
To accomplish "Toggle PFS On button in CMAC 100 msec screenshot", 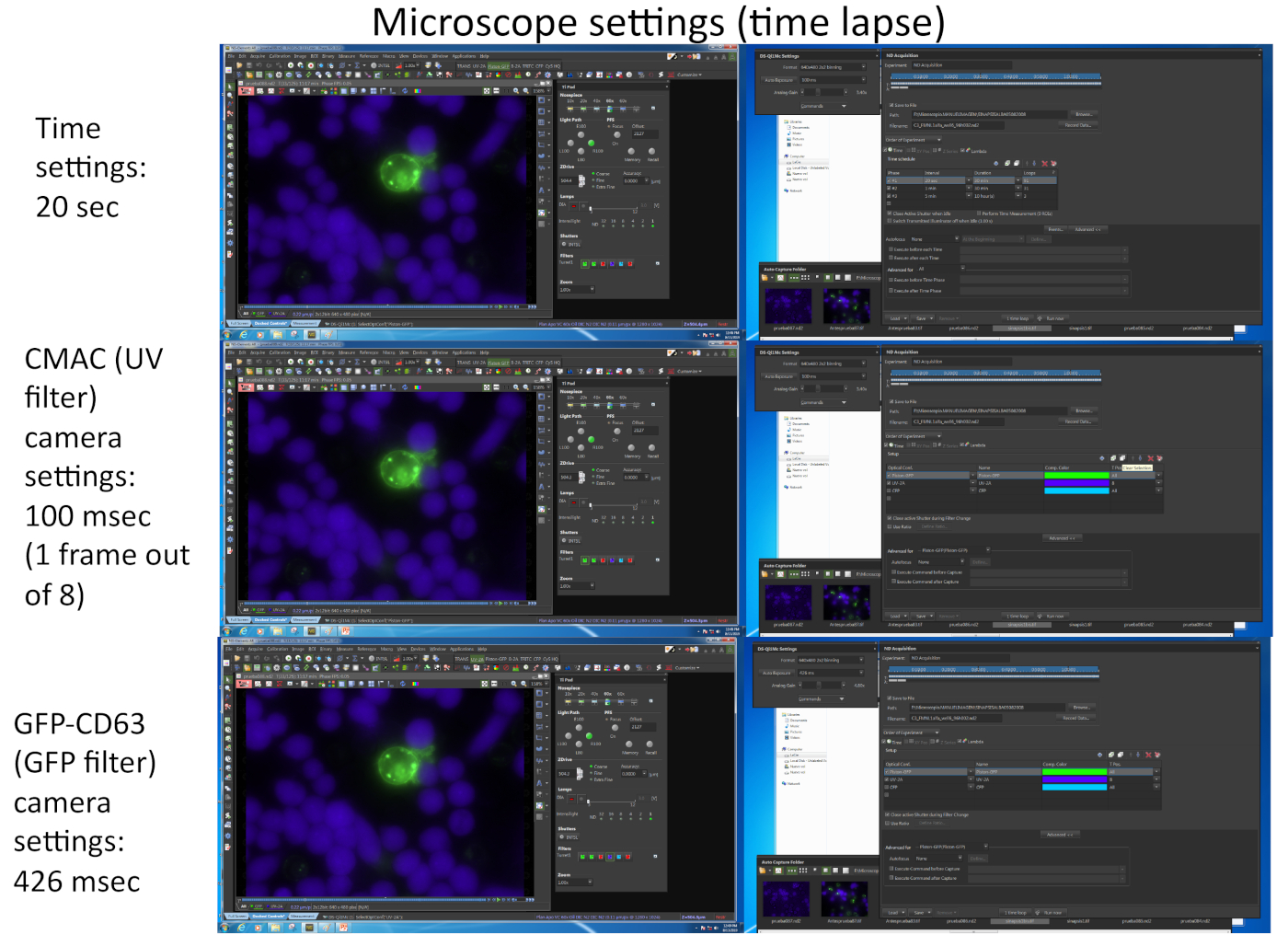I will click(x=617, y=431).
